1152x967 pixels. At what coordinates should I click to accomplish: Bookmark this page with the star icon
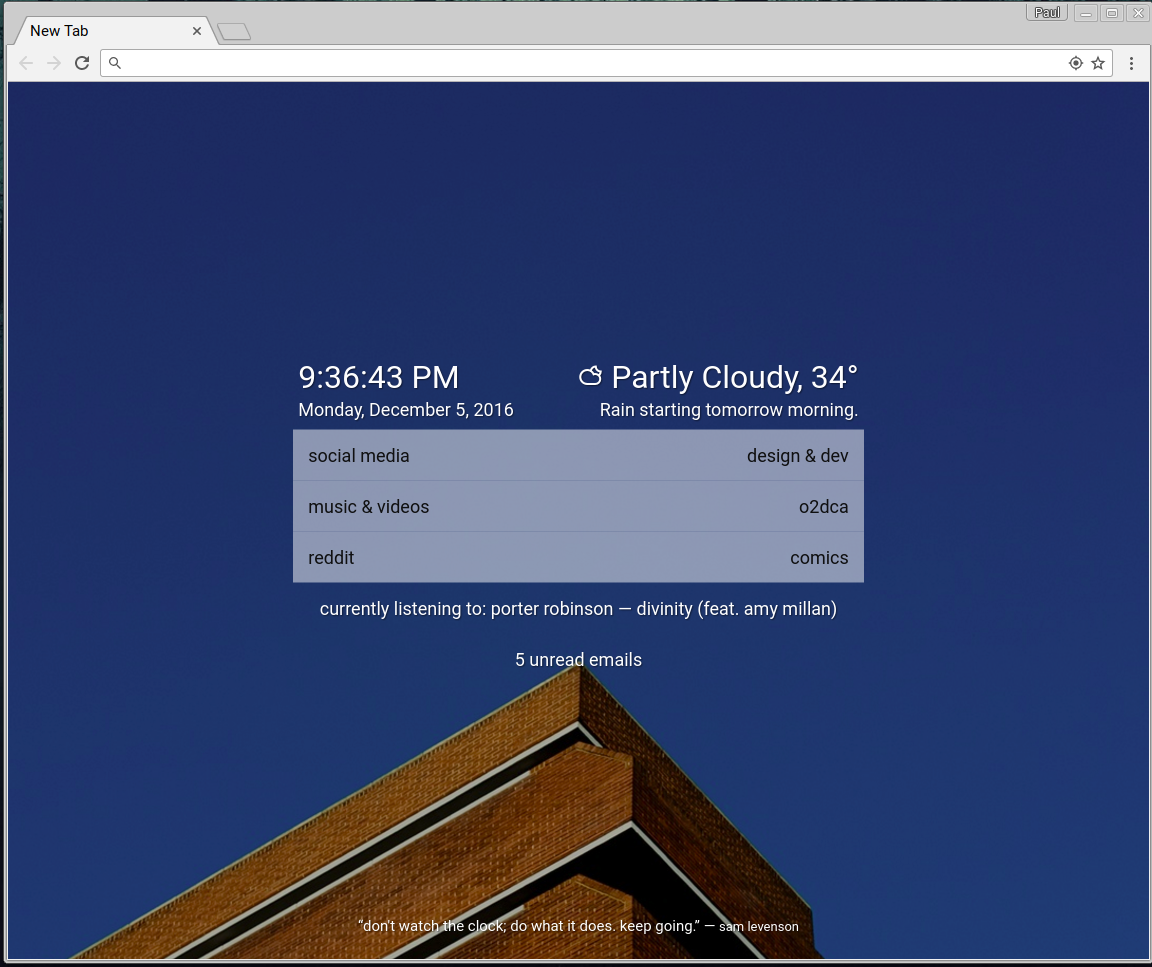click(x=1098, y=63)
